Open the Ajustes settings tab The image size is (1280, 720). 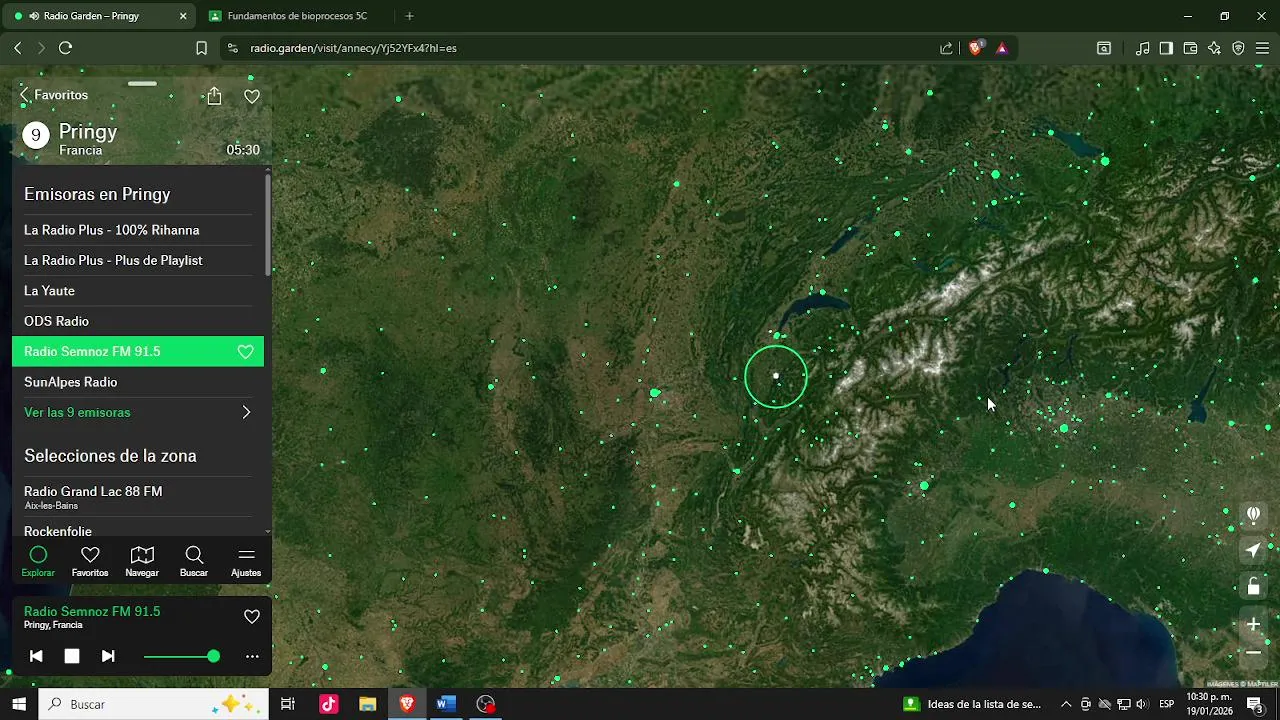[246, 562]
